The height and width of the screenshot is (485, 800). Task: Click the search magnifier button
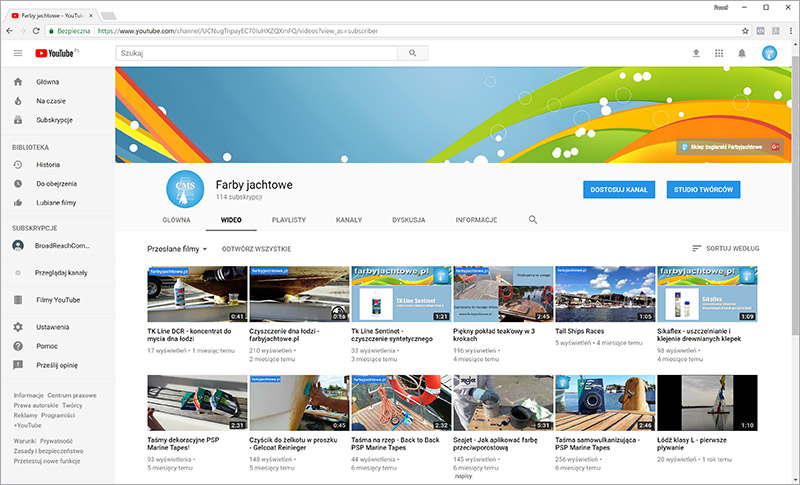click(413, 53)
